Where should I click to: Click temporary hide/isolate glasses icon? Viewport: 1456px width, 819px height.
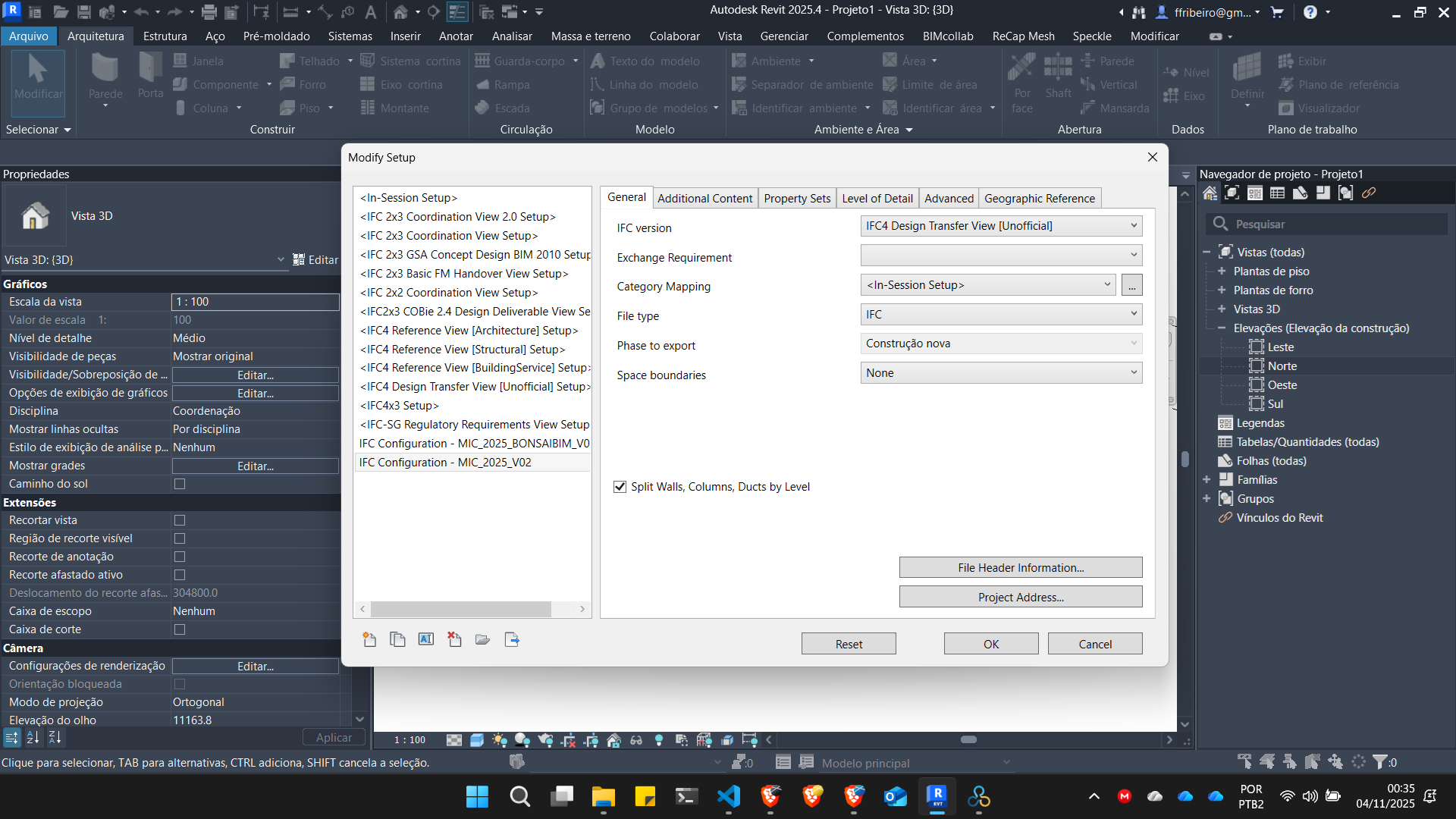coord(635,740)
